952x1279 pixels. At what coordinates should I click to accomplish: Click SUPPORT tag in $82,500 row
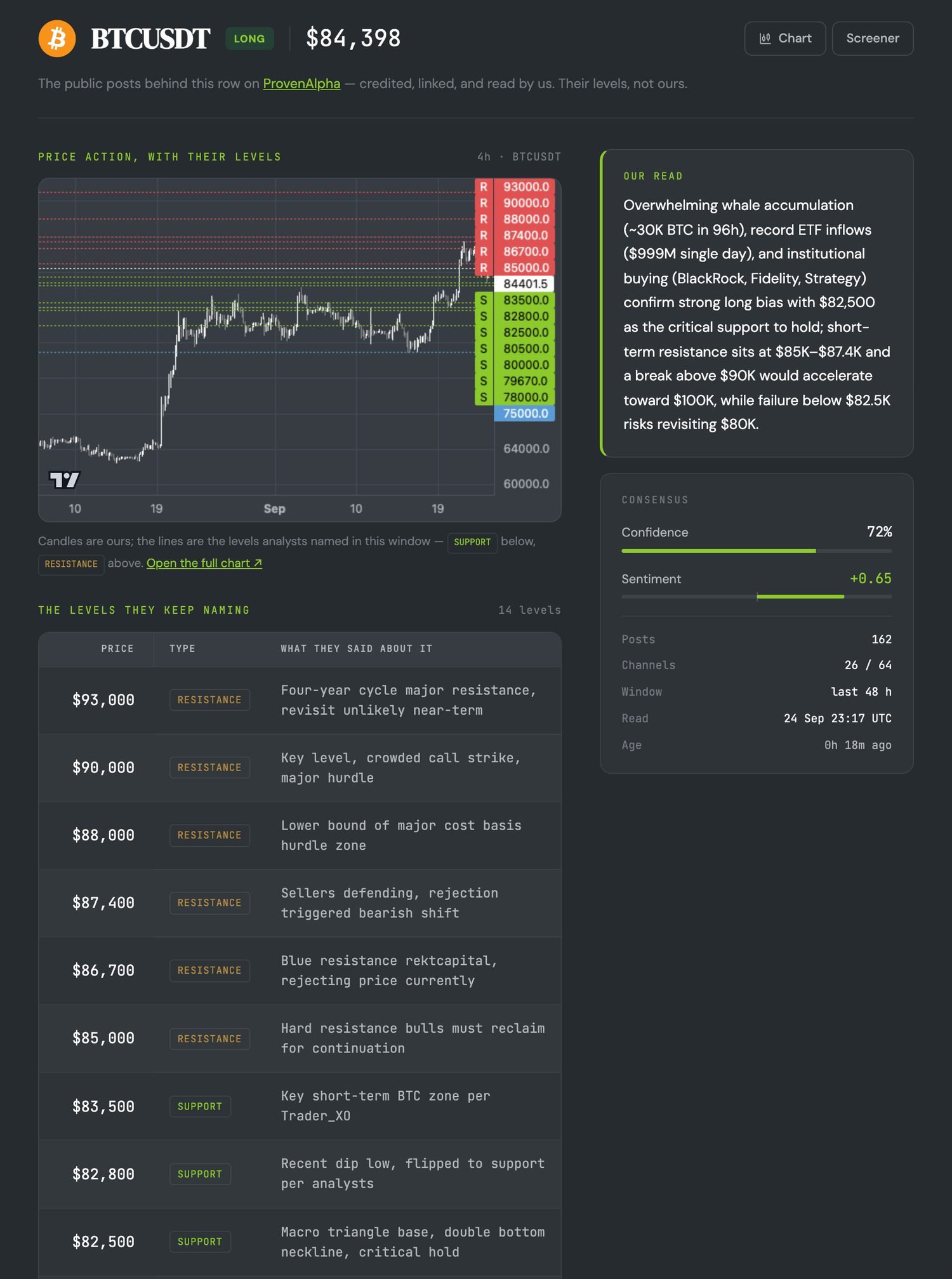coord(200,1242)
